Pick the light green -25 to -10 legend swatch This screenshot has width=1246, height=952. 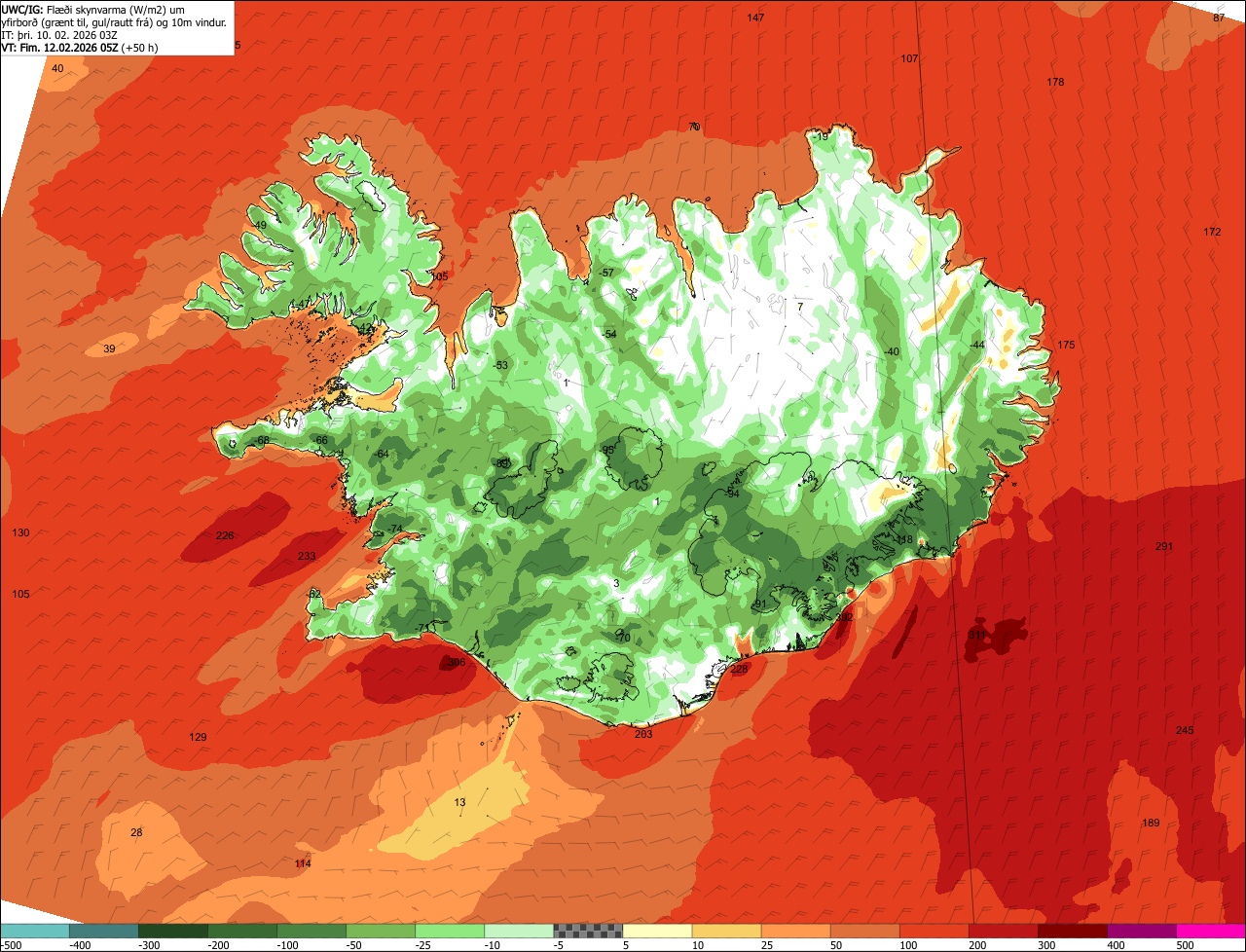(450, 930)
